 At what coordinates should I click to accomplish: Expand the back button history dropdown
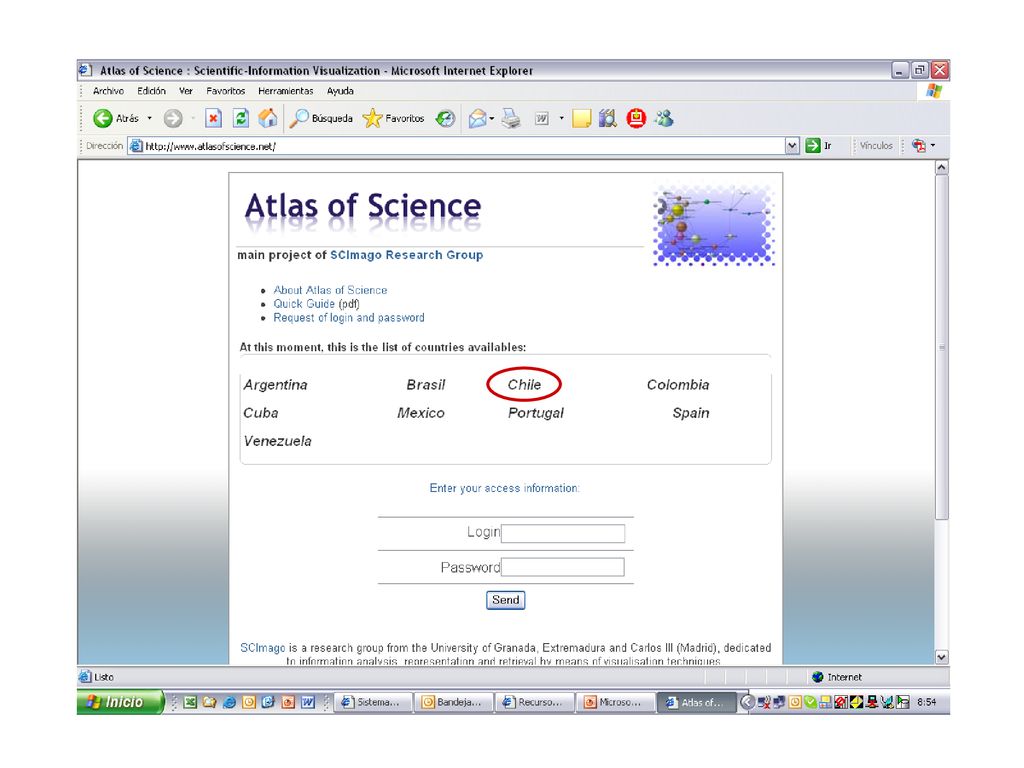150,118
